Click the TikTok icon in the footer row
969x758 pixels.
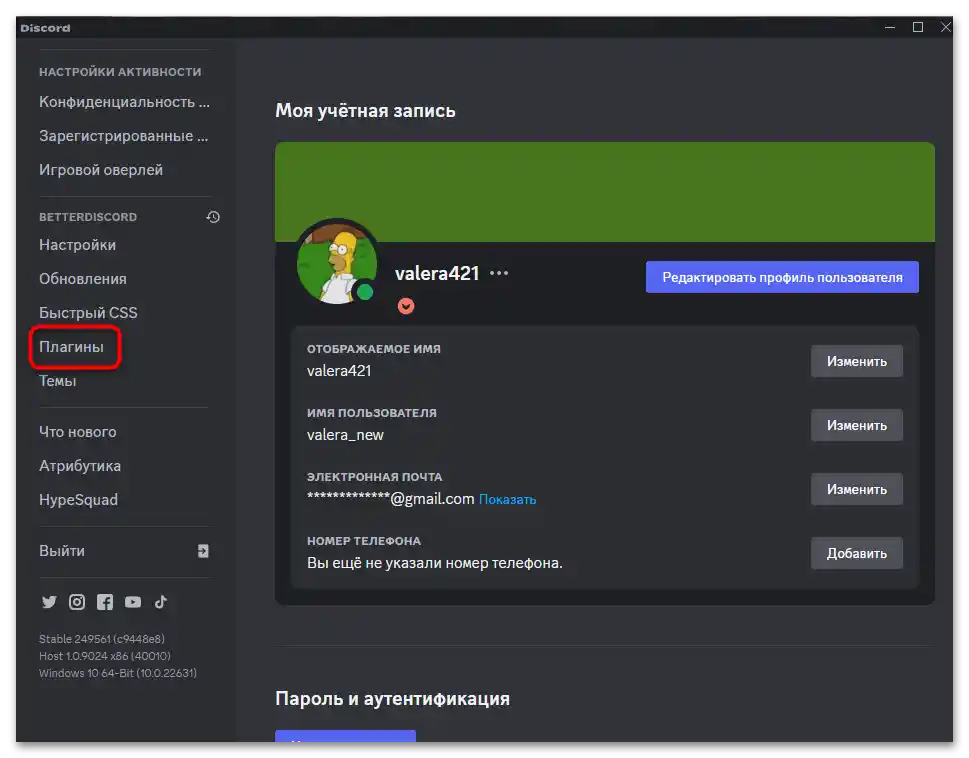tap(160, 602)
